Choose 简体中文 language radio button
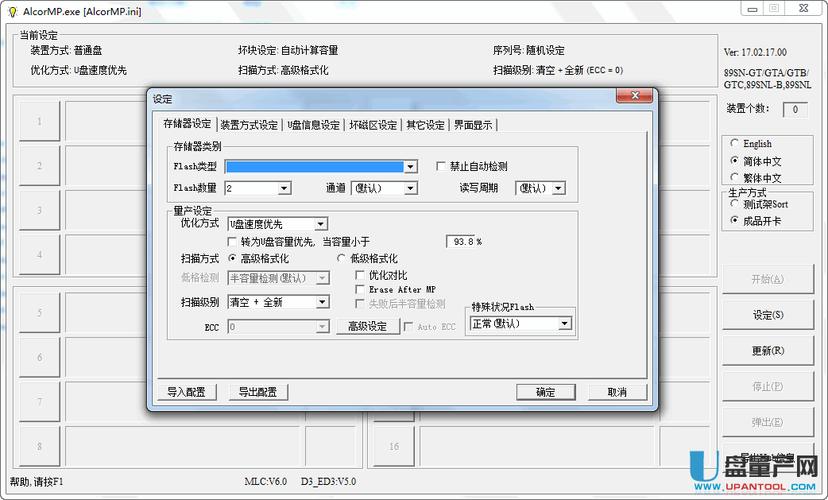828x500 pixels. pos(735,161)
